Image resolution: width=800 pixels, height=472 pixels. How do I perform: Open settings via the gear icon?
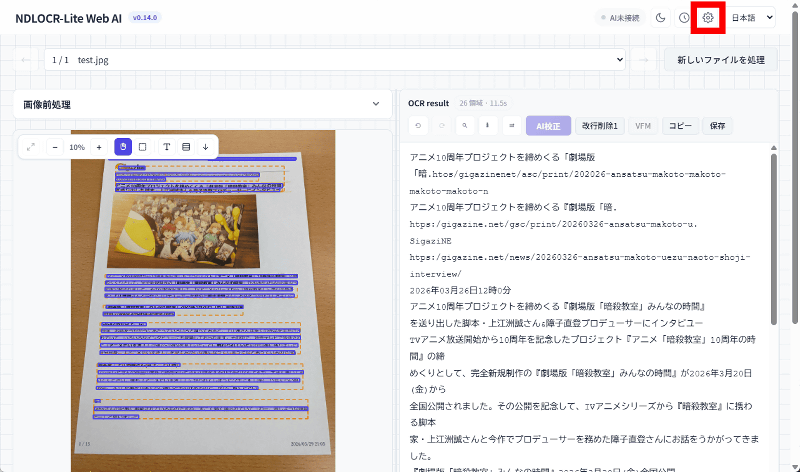[708, 17]
